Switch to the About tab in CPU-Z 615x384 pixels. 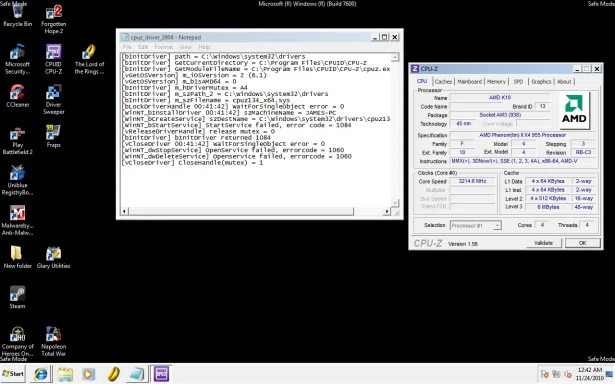(x=564, y=82)
